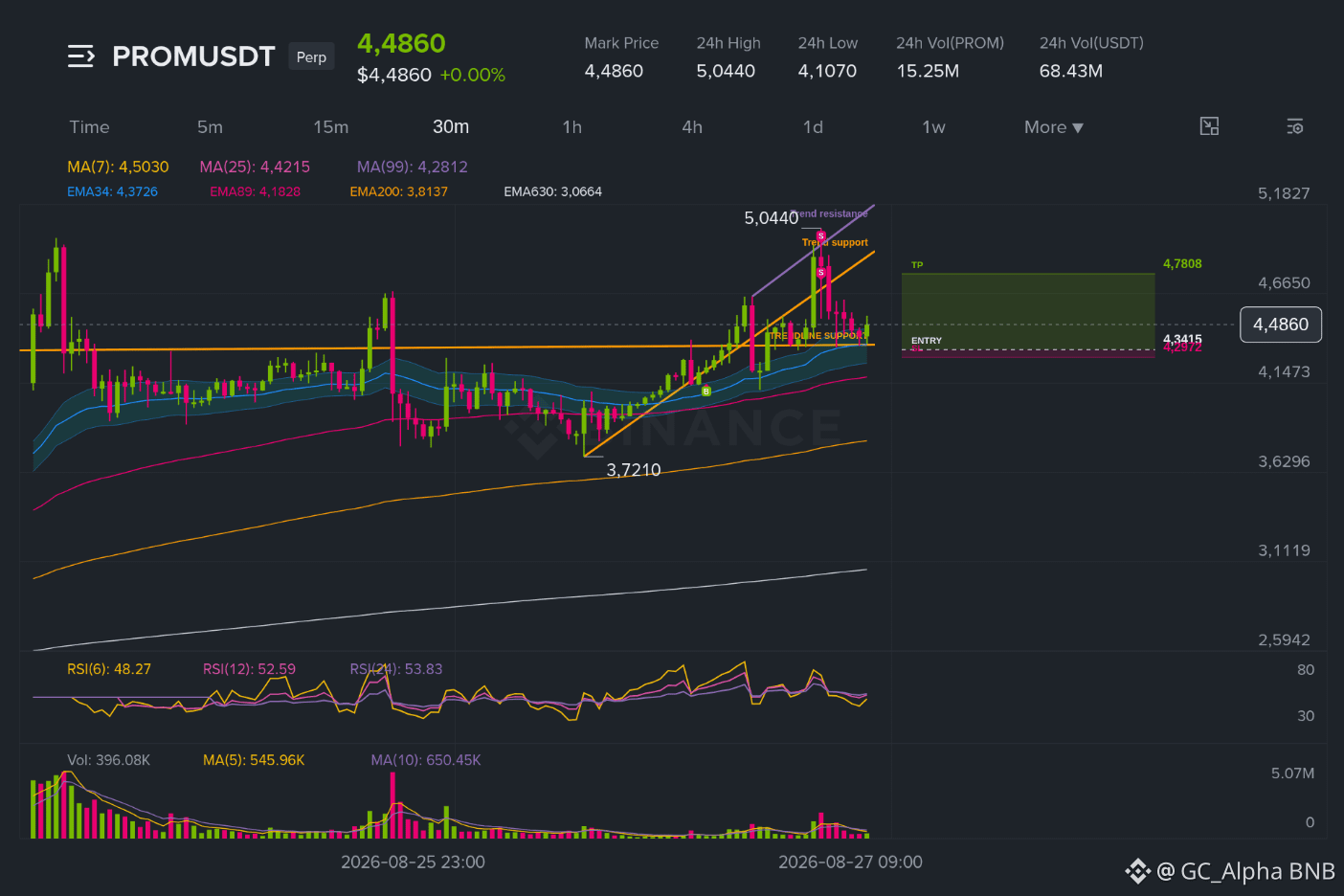Click the @ GC_Alpha BNB handle
Image resolution: width=1344 pixels, height=896 pixels.
(1245, 871)
